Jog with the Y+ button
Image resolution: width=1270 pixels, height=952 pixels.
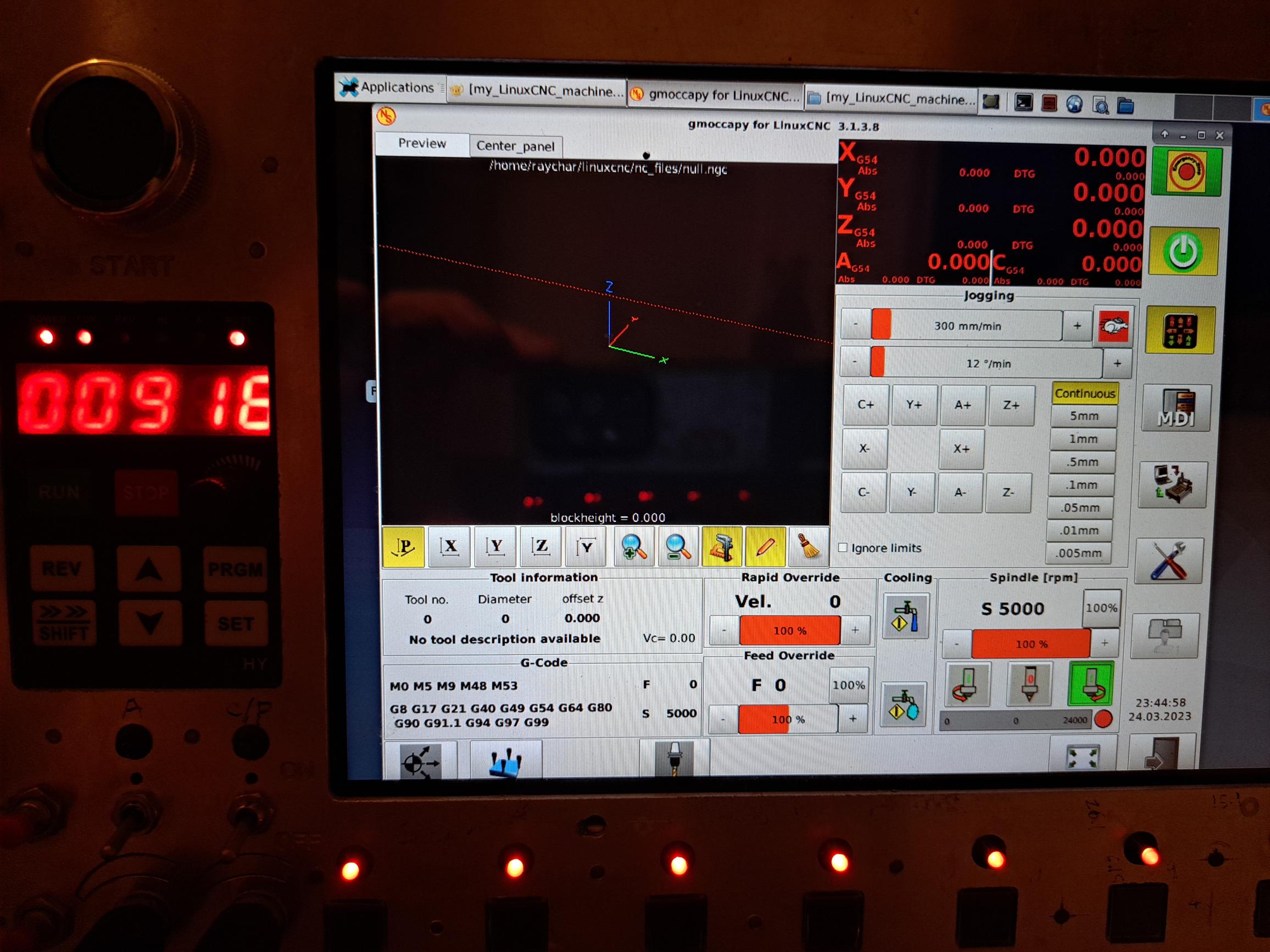914,405
